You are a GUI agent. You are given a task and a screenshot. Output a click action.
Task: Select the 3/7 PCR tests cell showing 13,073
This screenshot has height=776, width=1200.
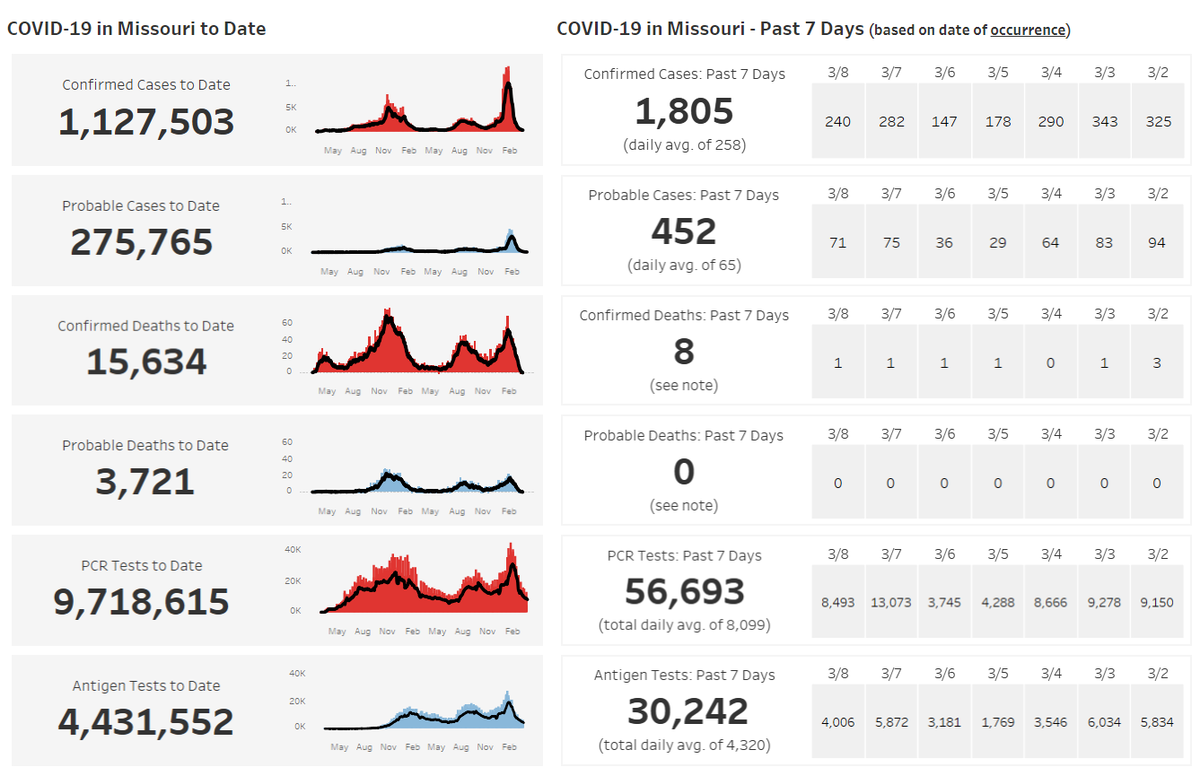click(x=891, y=602)
